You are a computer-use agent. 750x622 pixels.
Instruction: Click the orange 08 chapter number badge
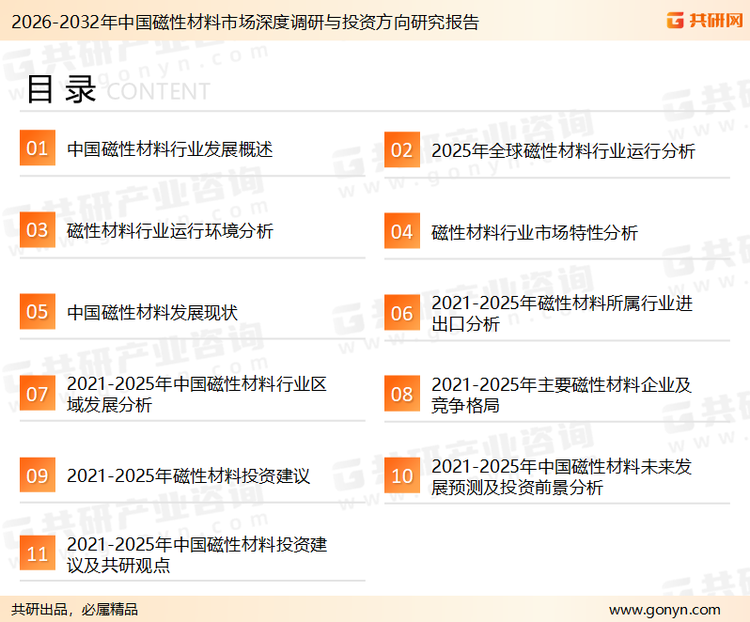tap(401, 394)
